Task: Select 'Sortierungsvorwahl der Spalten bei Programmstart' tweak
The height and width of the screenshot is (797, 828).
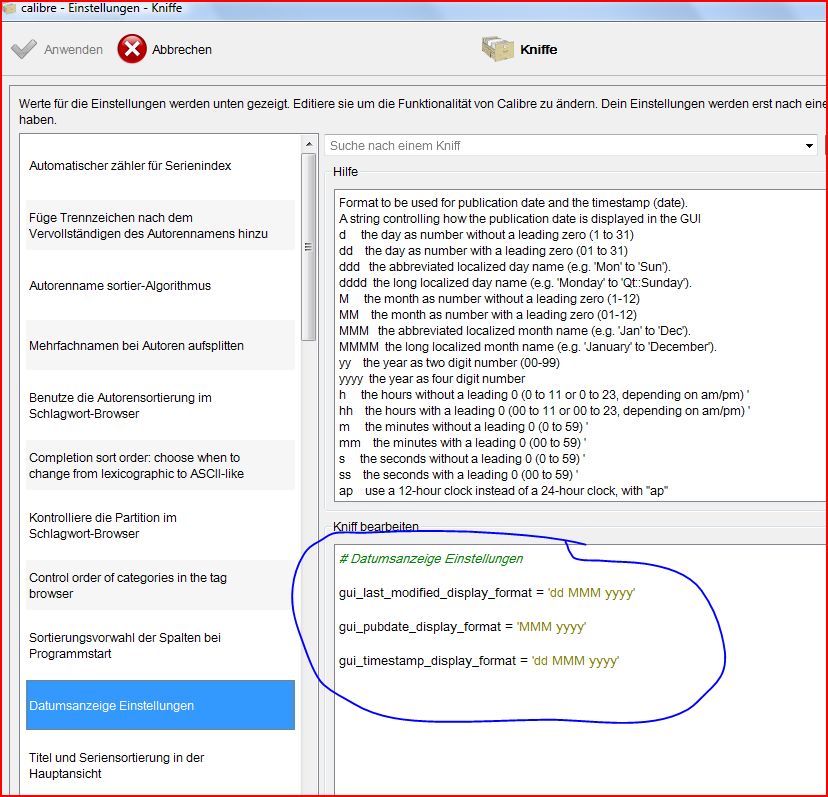Action: coord(160,645)
